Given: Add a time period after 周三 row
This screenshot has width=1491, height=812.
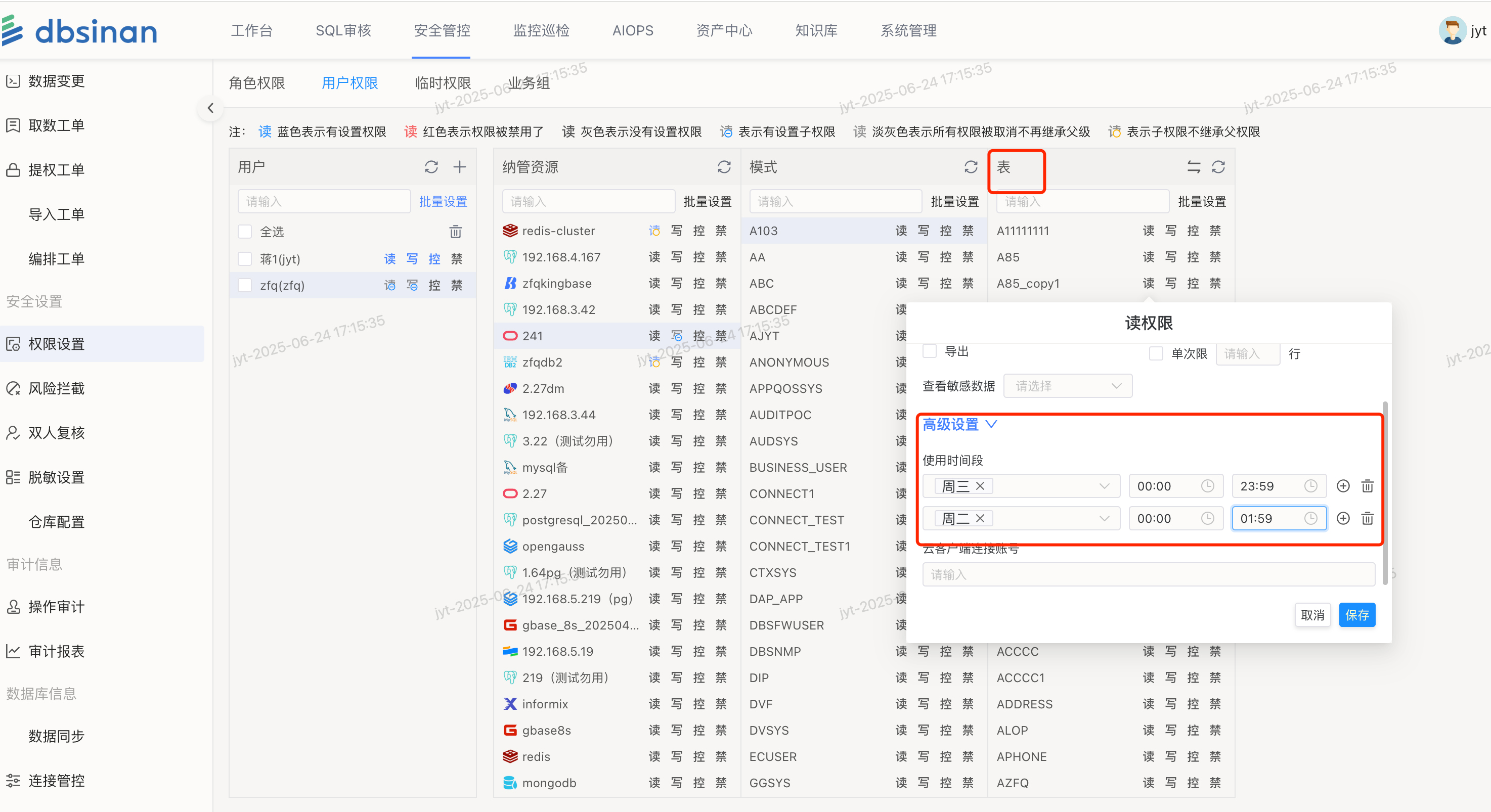Looking at the screenshot, I should pyautogui.click(x=1343, y=486).
